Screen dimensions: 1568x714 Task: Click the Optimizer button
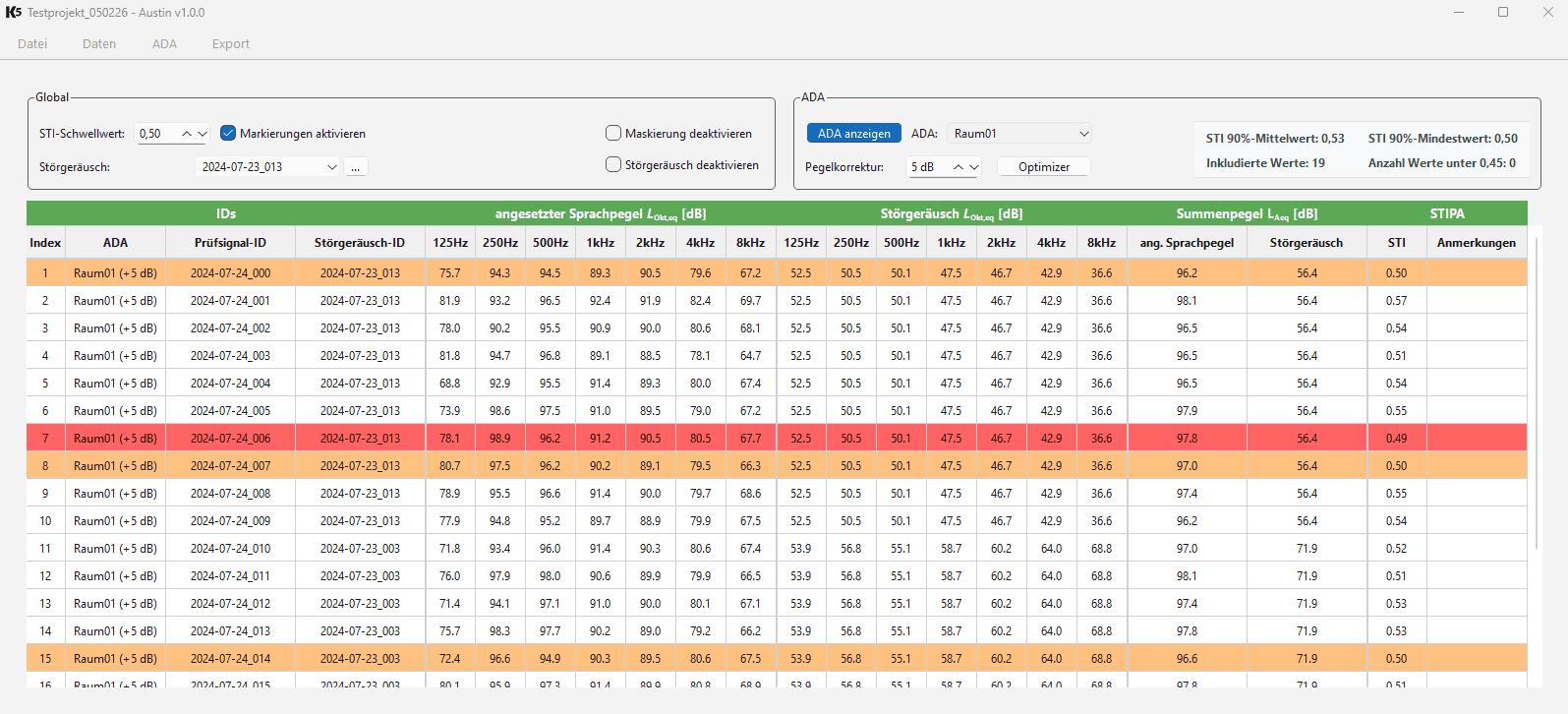[1043, 167]
